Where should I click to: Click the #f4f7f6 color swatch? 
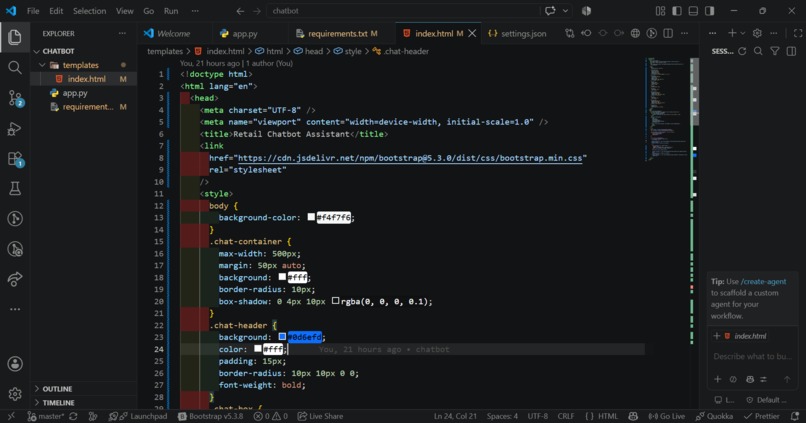click(x=311, y=217)
